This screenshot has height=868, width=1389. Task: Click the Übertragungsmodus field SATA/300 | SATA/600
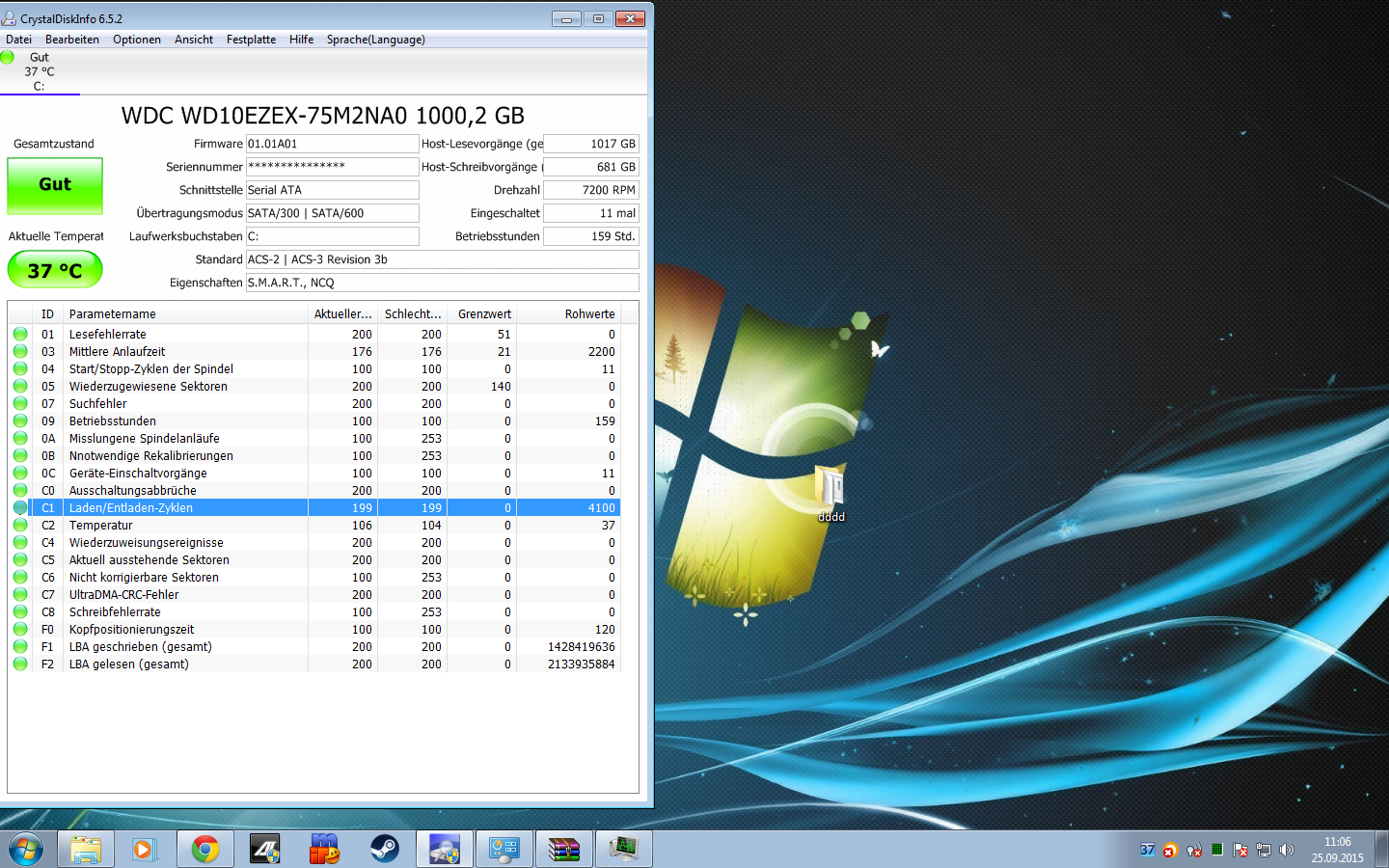click(333, 213)
